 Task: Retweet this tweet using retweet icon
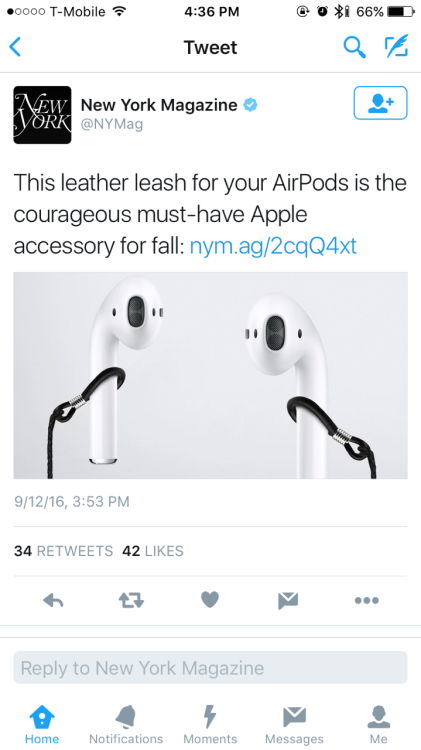[x=131, y=600]
